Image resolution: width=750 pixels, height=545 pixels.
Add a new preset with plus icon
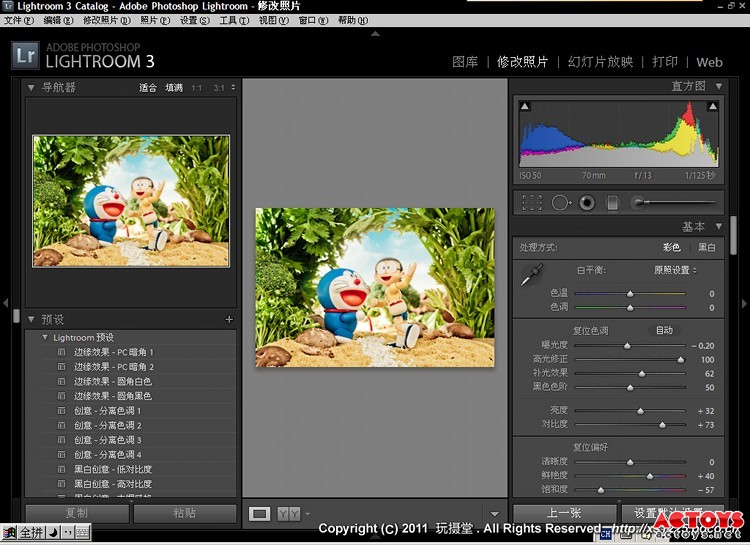click(x=229, y=319)
